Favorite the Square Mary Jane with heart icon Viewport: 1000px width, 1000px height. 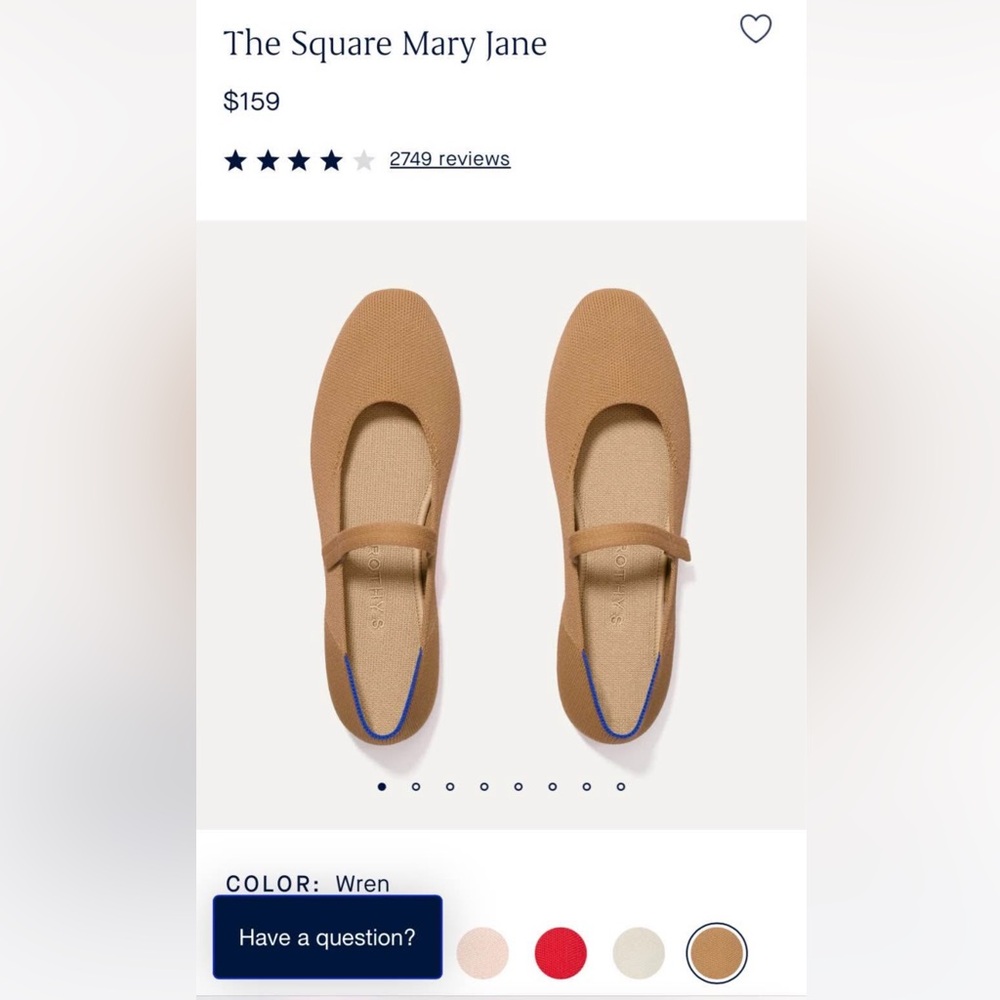click(756, 29)
